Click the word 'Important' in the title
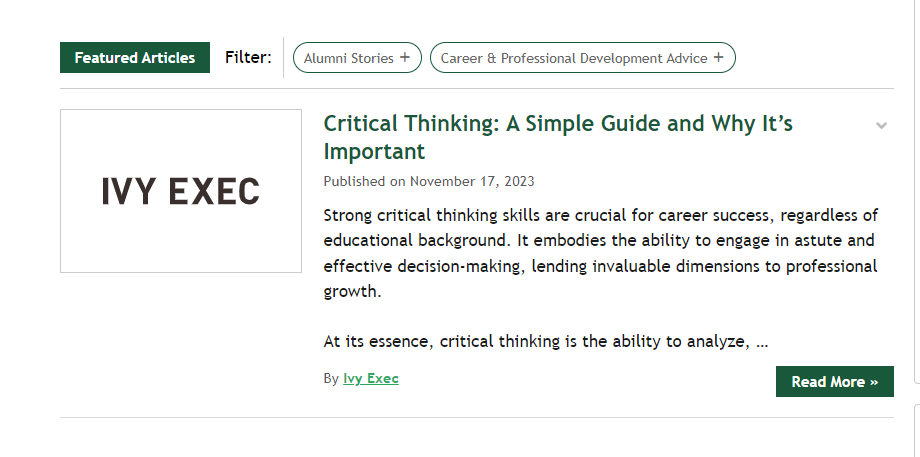This screenshot has height=457, width=920. 374,152
